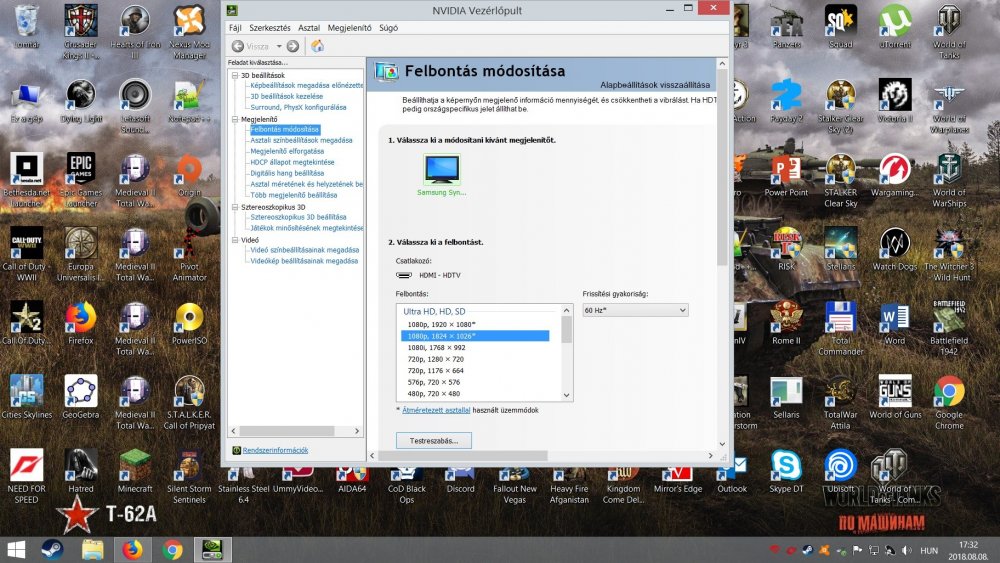Open GeoGebra desktop icon

(x=81, y=397)
